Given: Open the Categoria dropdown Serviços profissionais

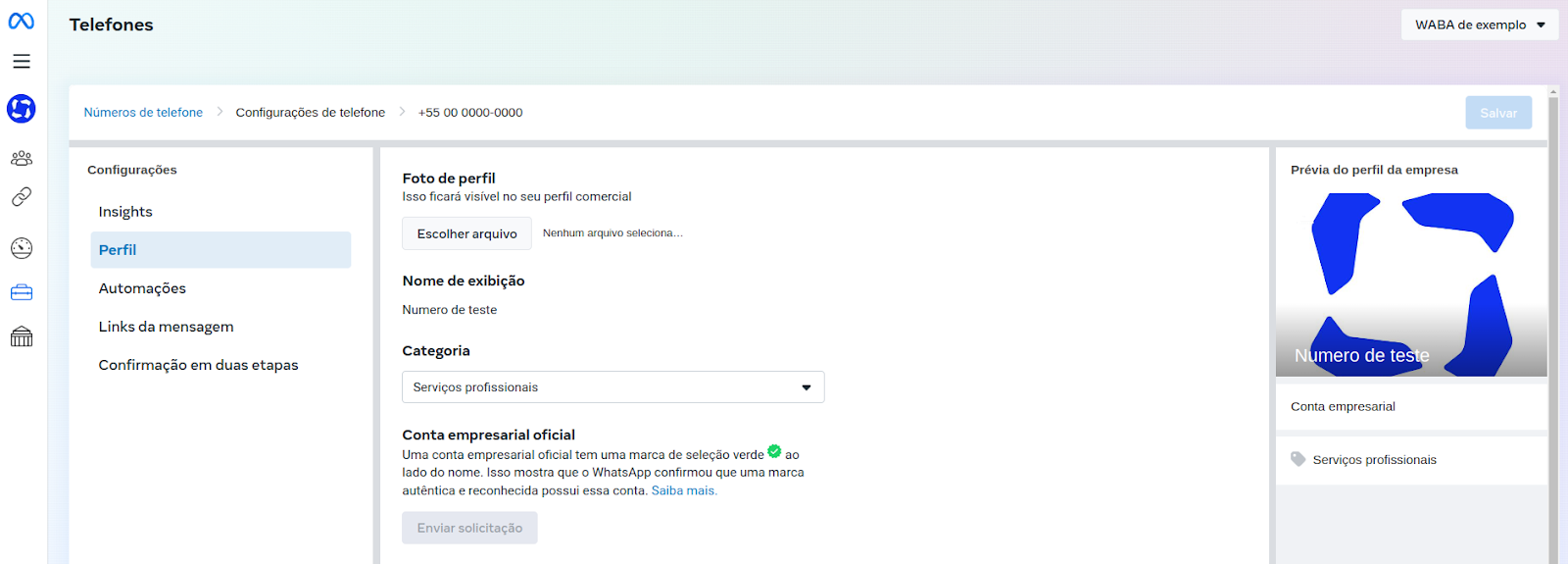Looking at the screenshot, I should 613,387.
